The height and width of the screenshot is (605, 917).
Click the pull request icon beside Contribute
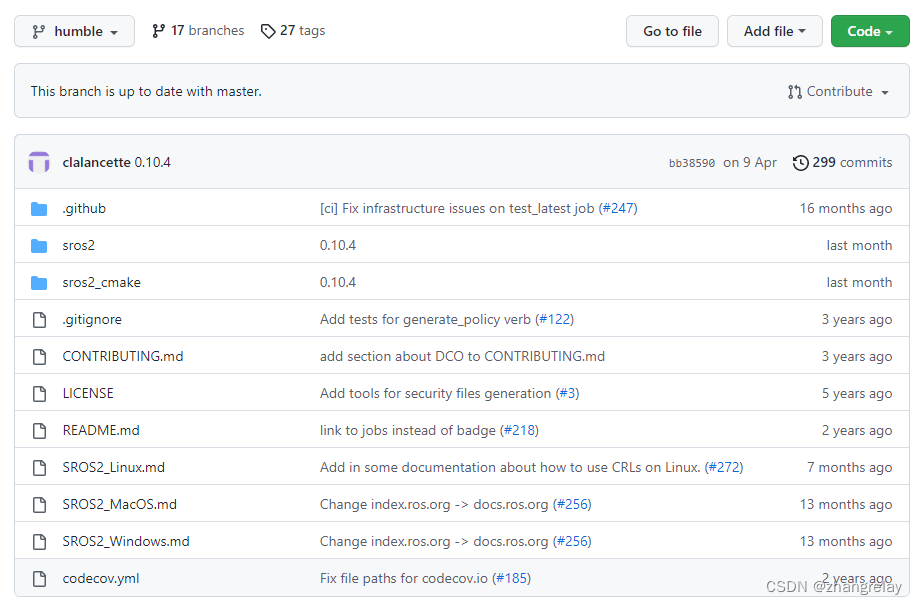coord(794,92)
